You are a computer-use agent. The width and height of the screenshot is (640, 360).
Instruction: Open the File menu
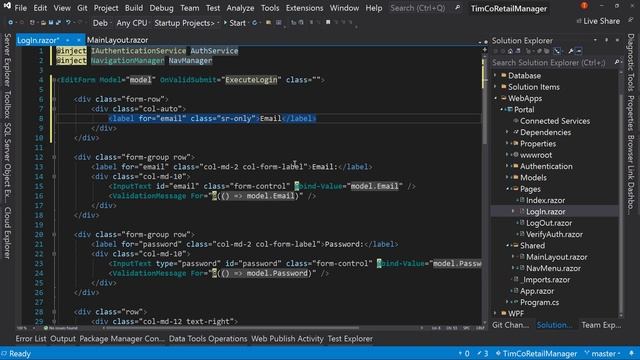click(20, 8)
